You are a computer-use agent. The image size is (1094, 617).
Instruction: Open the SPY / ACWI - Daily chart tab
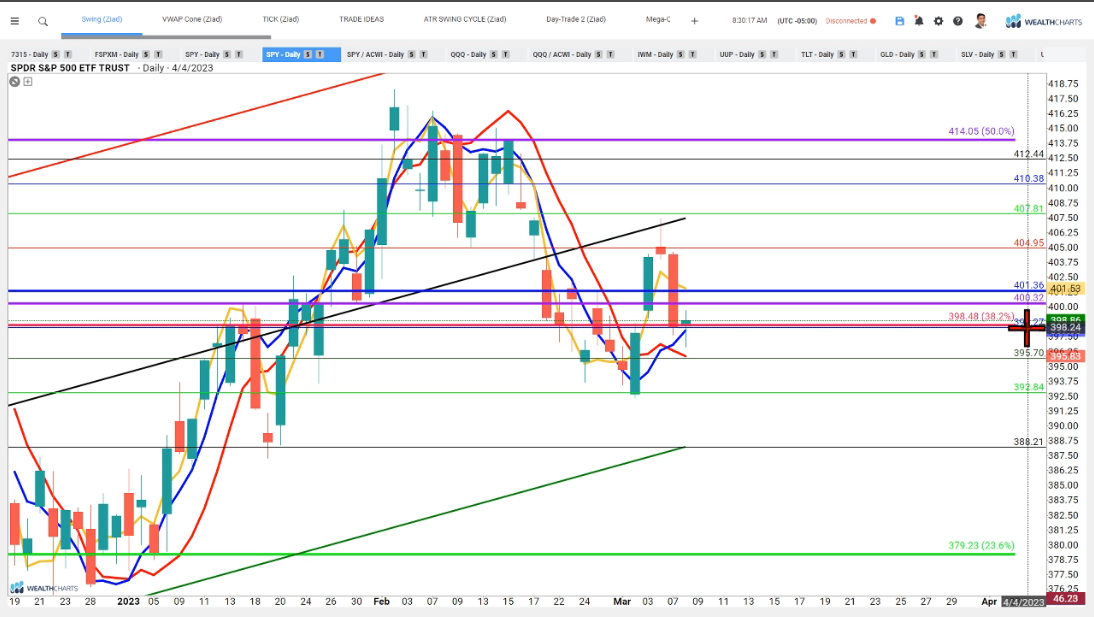pyautogui.click(x=375, y=54)
